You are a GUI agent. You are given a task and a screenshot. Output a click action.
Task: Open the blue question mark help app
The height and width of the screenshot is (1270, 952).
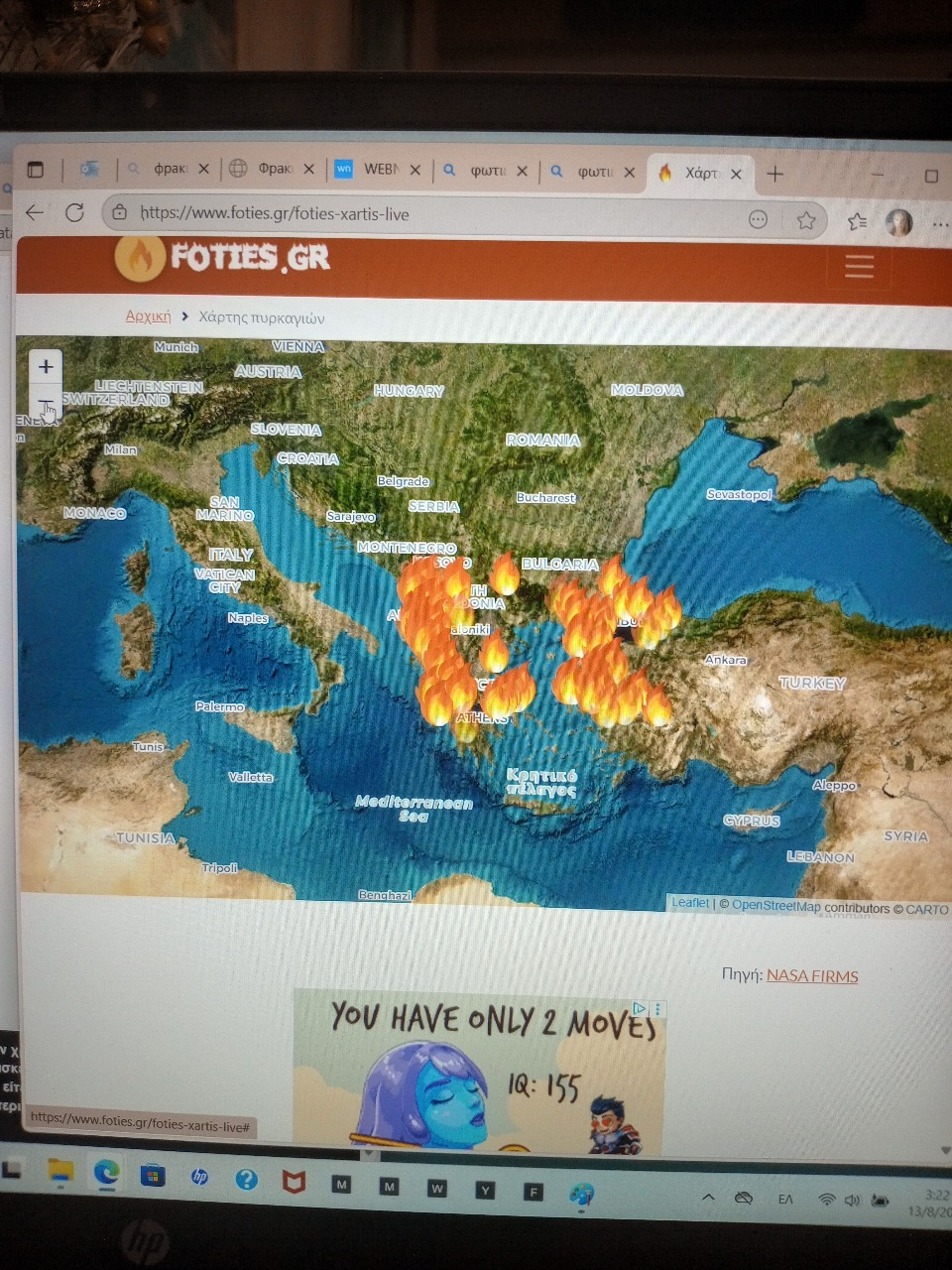point(246,1180)
